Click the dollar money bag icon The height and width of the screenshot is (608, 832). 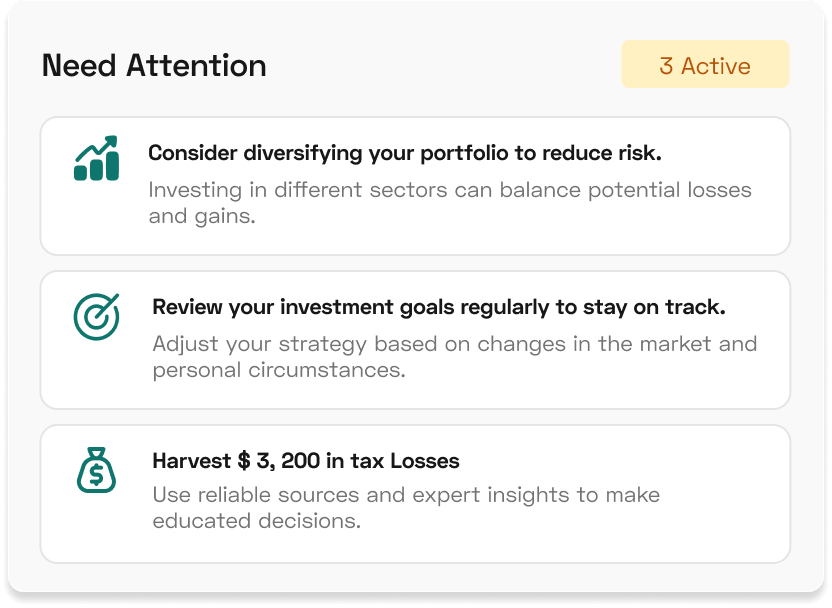coord(97,470)
